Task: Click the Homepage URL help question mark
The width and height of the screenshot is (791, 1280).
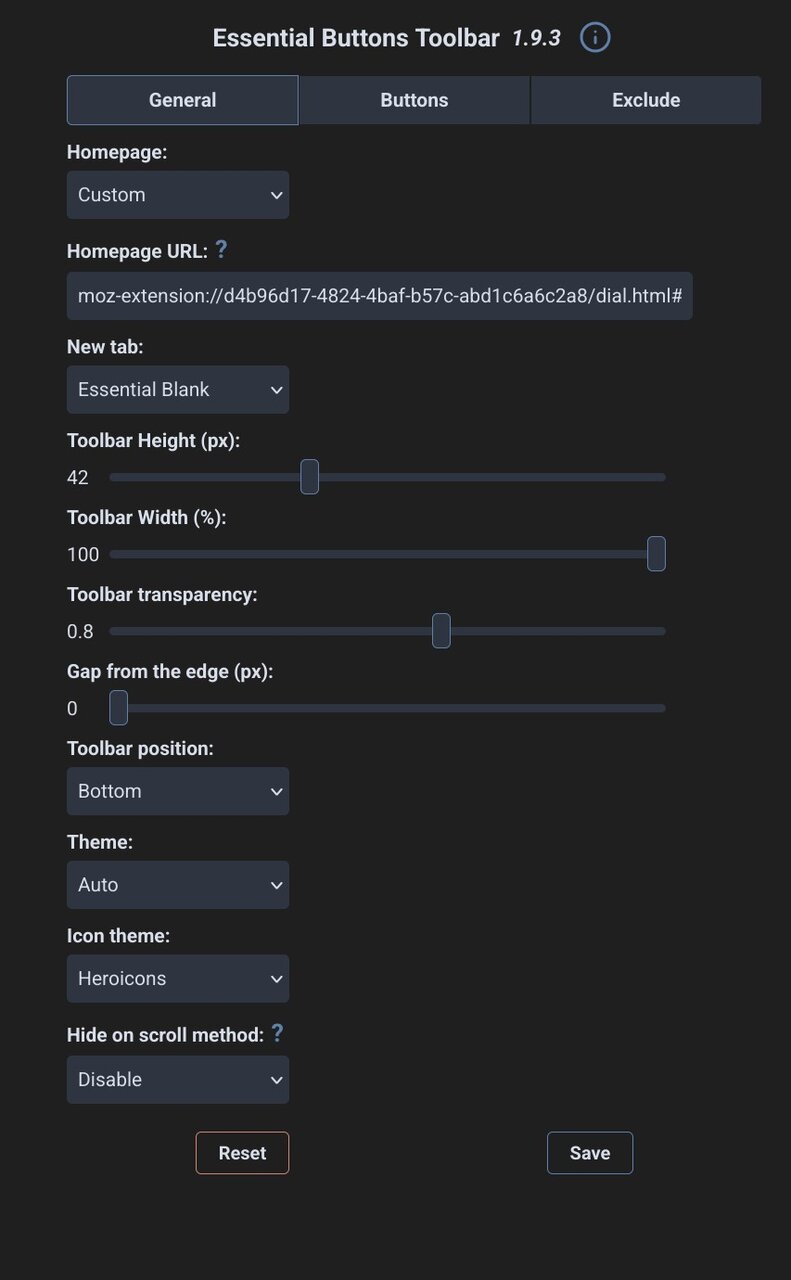Action: (x=222, y=250)
